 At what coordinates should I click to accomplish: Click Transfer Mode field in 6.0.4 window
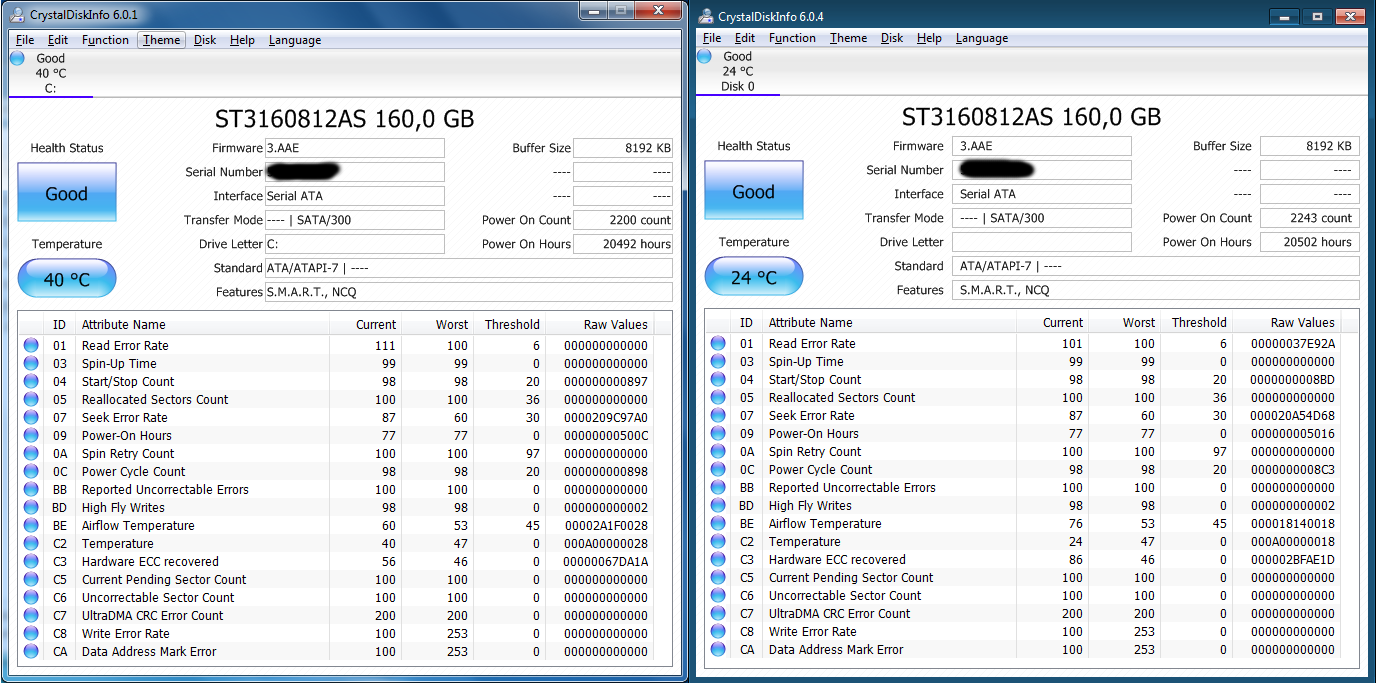coord(1042,218)
